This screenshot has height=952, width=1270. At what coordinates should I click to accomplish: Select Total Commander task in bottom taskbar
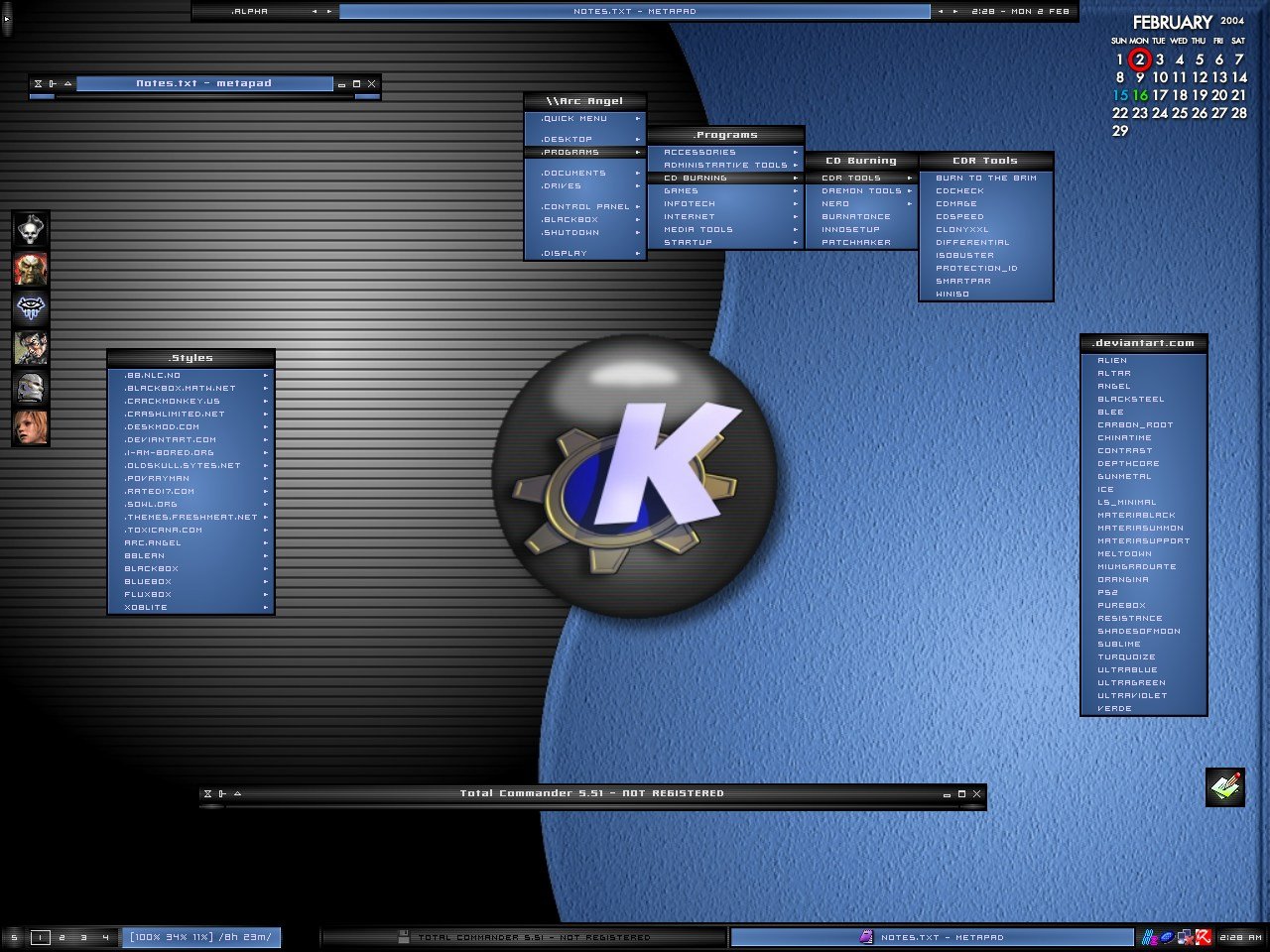[x=524, y=937]
